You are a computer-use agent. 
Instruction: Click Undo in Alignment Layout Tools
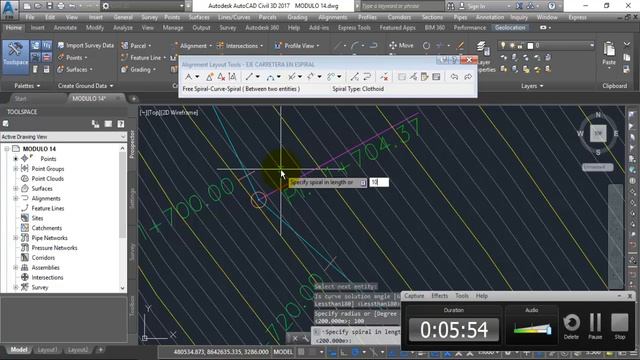454,77
